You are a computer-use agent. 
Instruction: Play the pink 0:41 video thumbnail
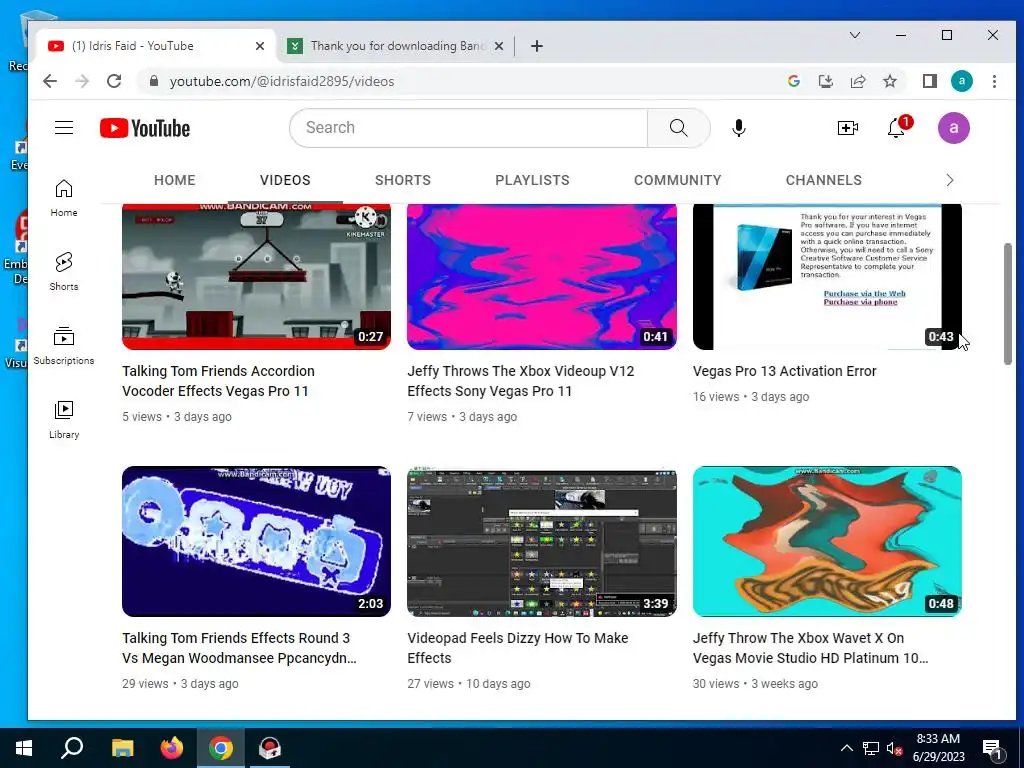pyautogui.click(x=541, y=277)
